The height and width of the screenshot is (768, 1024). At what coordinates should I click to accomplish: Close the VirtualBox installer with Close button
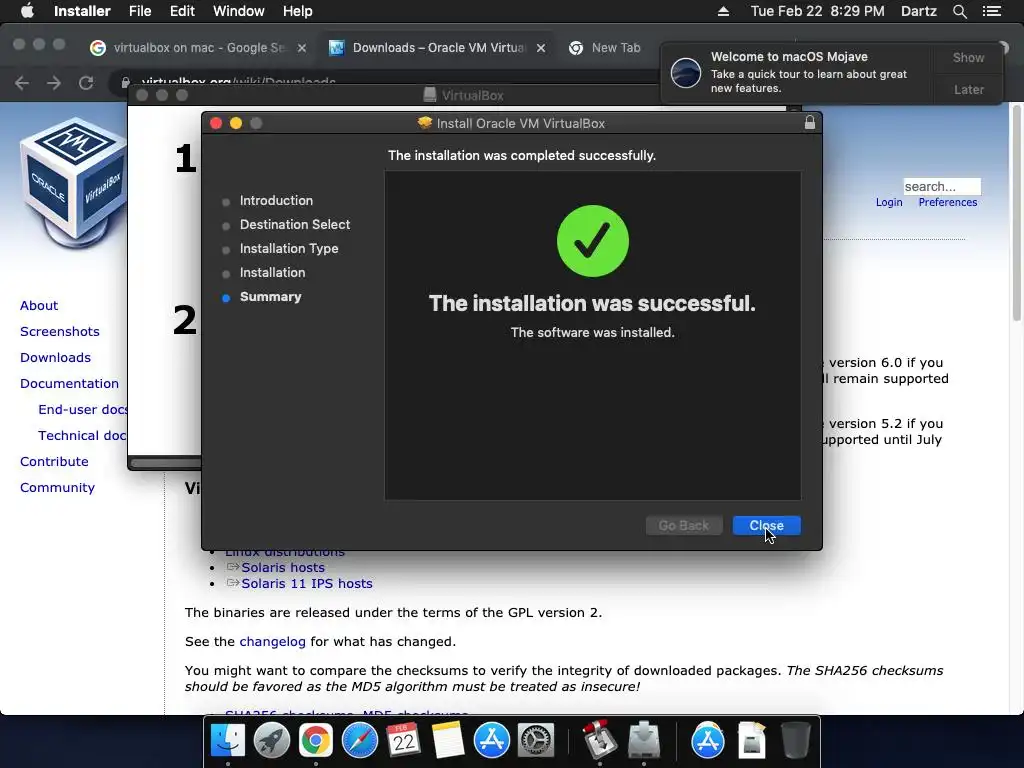tap(766, 525)
